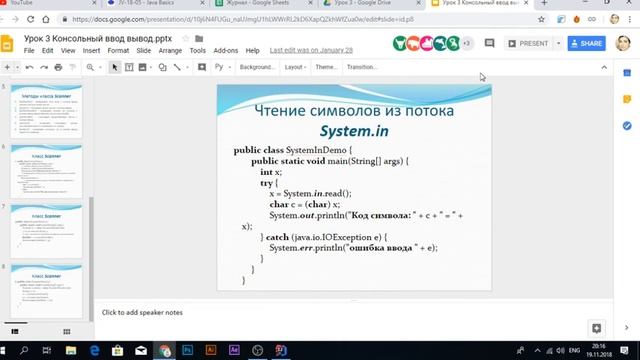Screen dimensions: 640x360
Task: Click the add comment toolbar icon
Action: [x=202, y=67]
